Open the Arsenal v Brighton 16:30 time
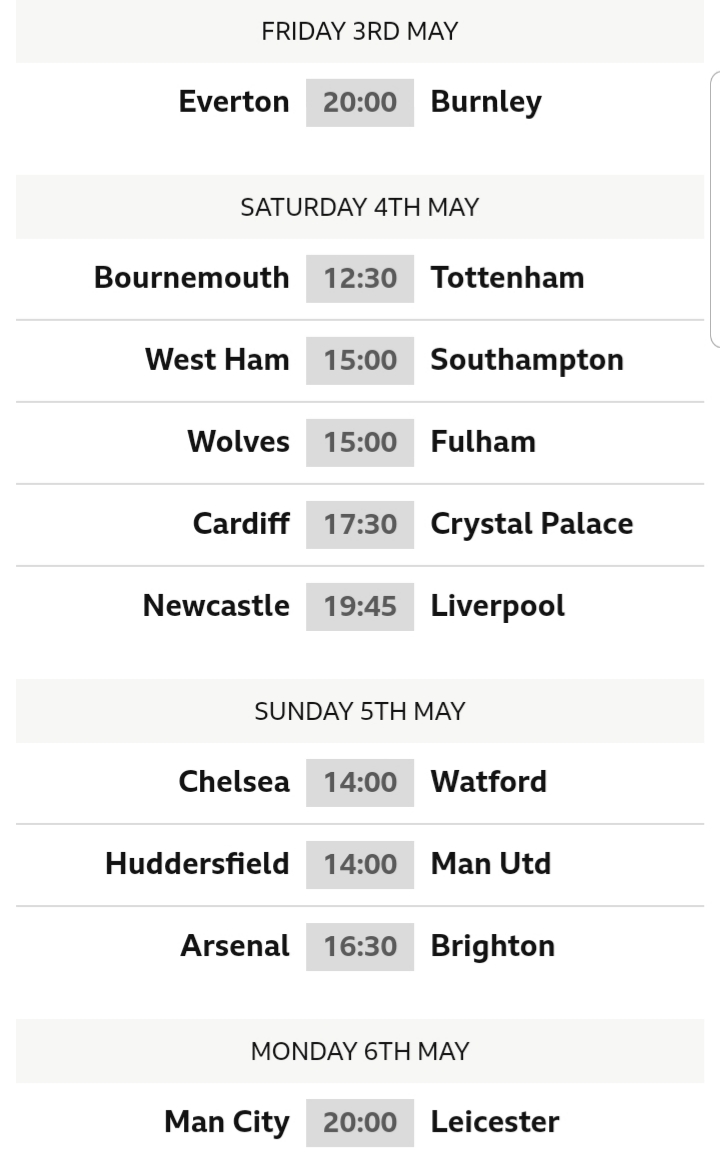This screenshot has height=1175, width=720. point(360,947)
